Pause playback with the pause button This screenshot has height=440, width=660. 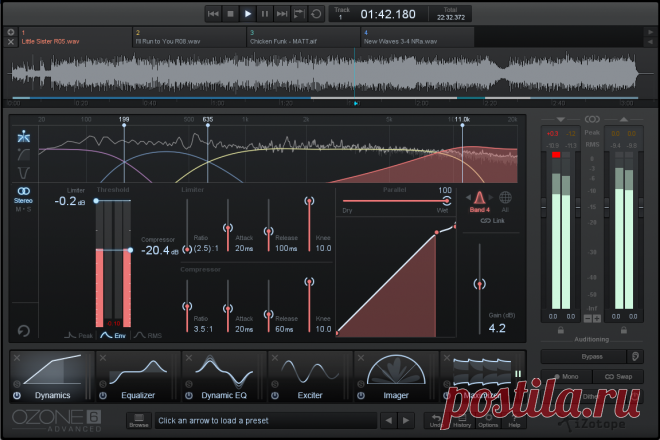tap(265, 14)
